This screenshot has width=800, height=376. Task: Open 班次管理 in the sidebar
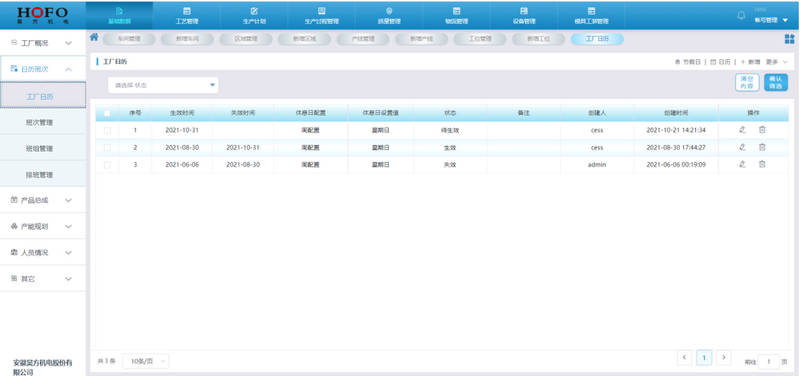pos(43,122)
